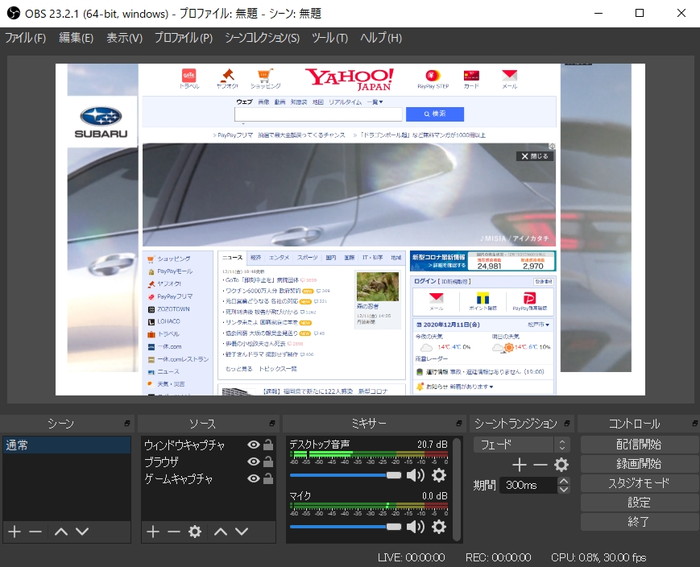Open マイク audio settings gear
This screenshot has width=700, height=567.
[x=439, y=527]
